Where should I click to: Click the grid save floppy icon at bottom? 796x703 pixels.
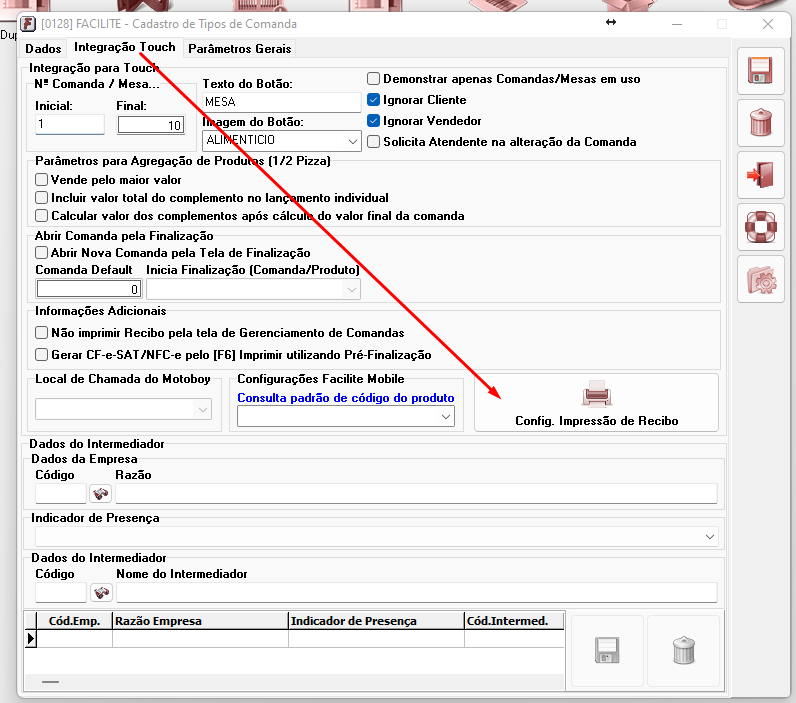[607, 650]
